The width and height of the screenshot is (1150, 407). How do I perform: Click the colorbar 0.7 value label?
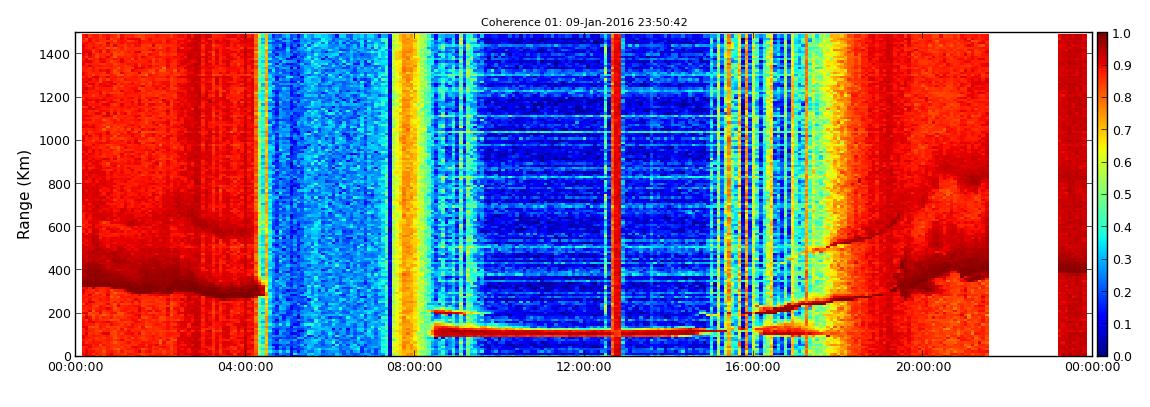point(1122,131)
